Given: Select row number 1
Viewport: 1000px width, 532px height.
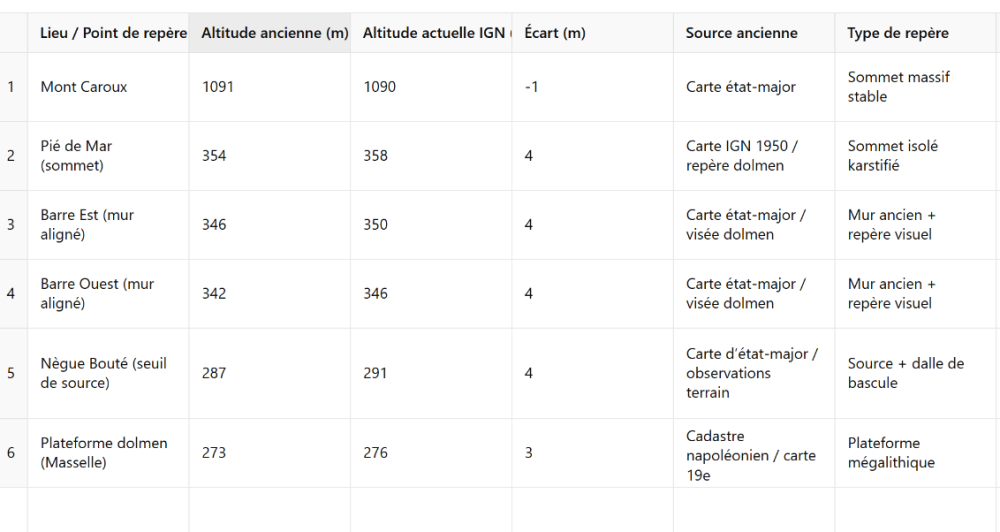Looking at the screenshot, I should pos(12,87).
